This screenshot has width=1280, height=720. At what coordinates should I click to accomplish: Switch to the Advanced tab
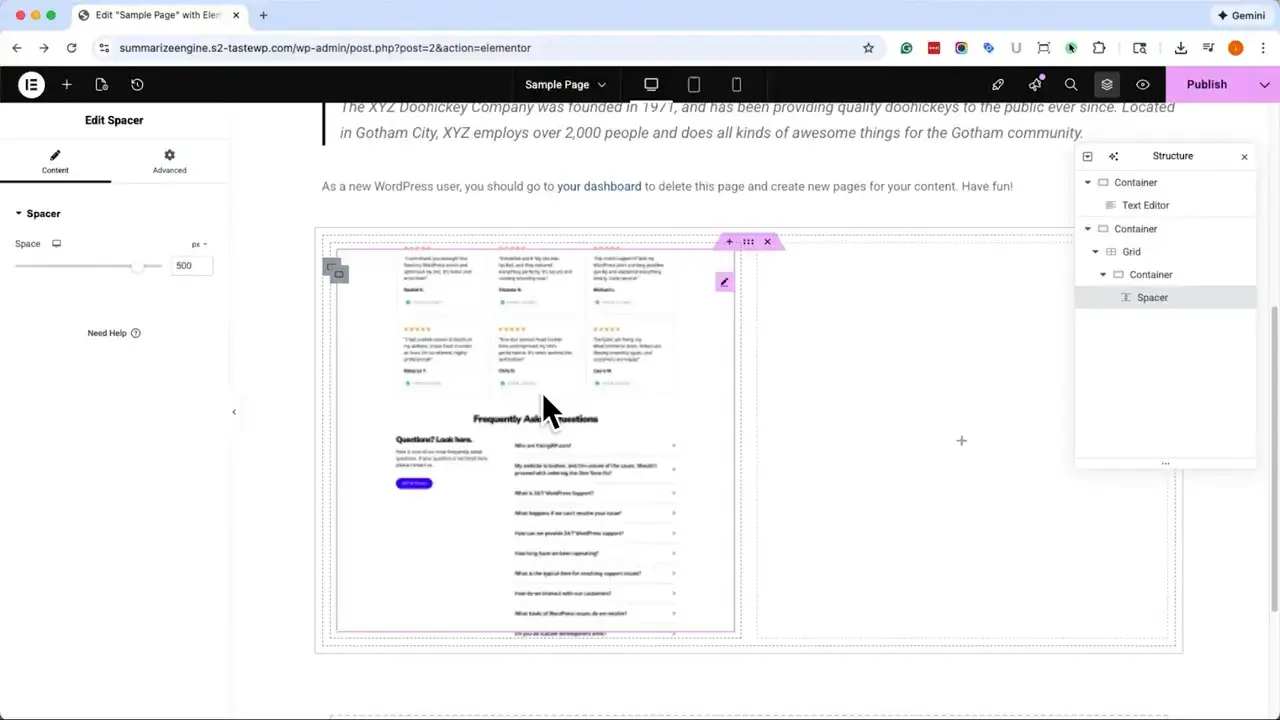169,162
